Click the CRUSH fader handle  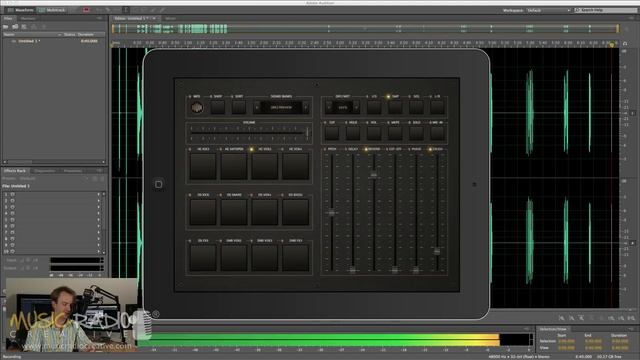pyautogui.click(x=437, y=251)
